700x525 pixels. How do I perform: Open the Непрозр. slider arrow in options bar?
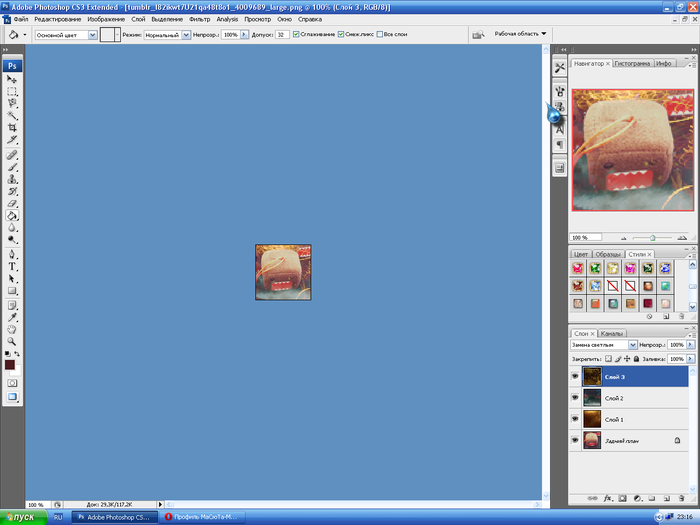pos(244,34)
